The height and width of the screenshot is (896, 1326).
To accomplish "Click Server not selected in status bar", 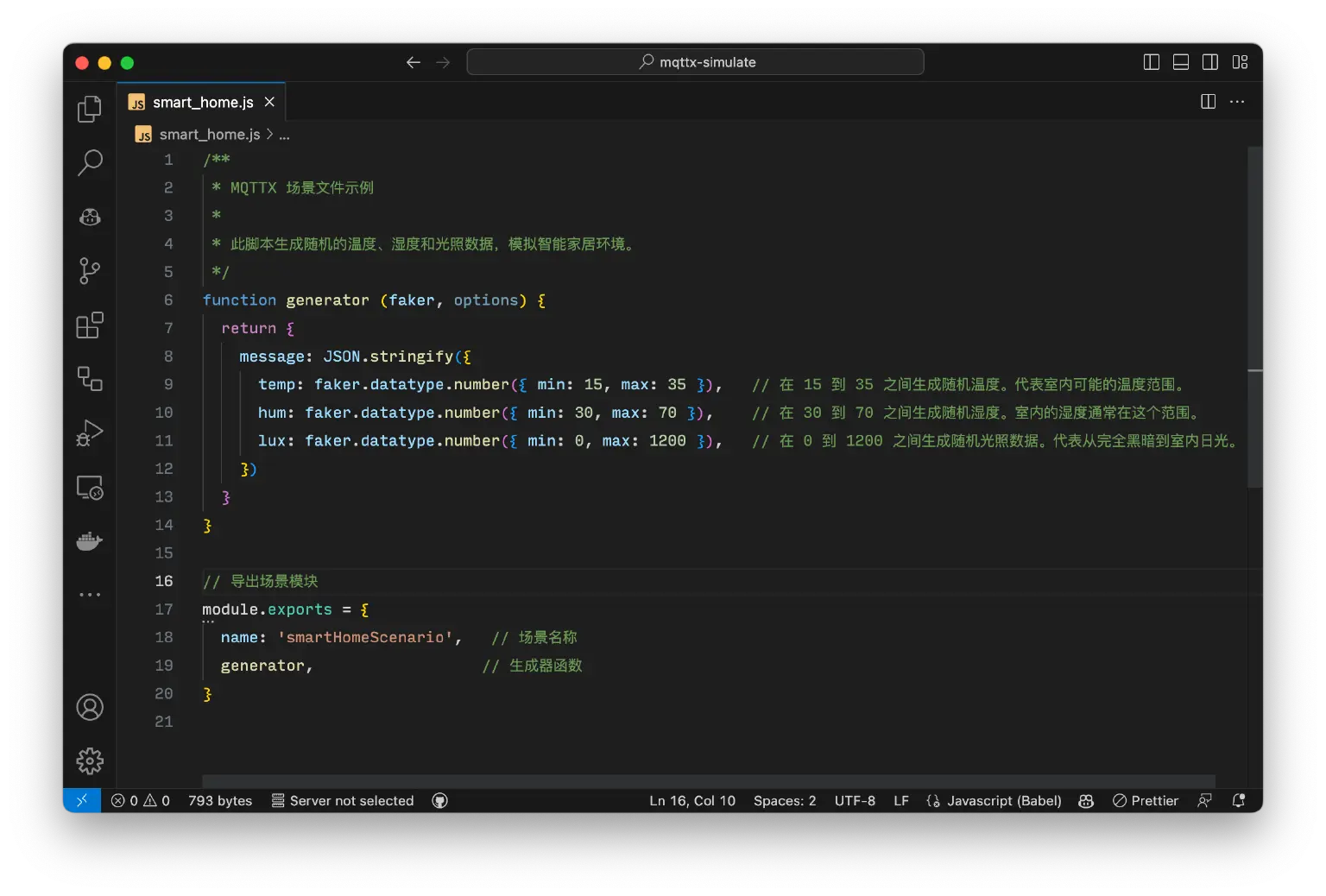I will [x=343, y=800].
